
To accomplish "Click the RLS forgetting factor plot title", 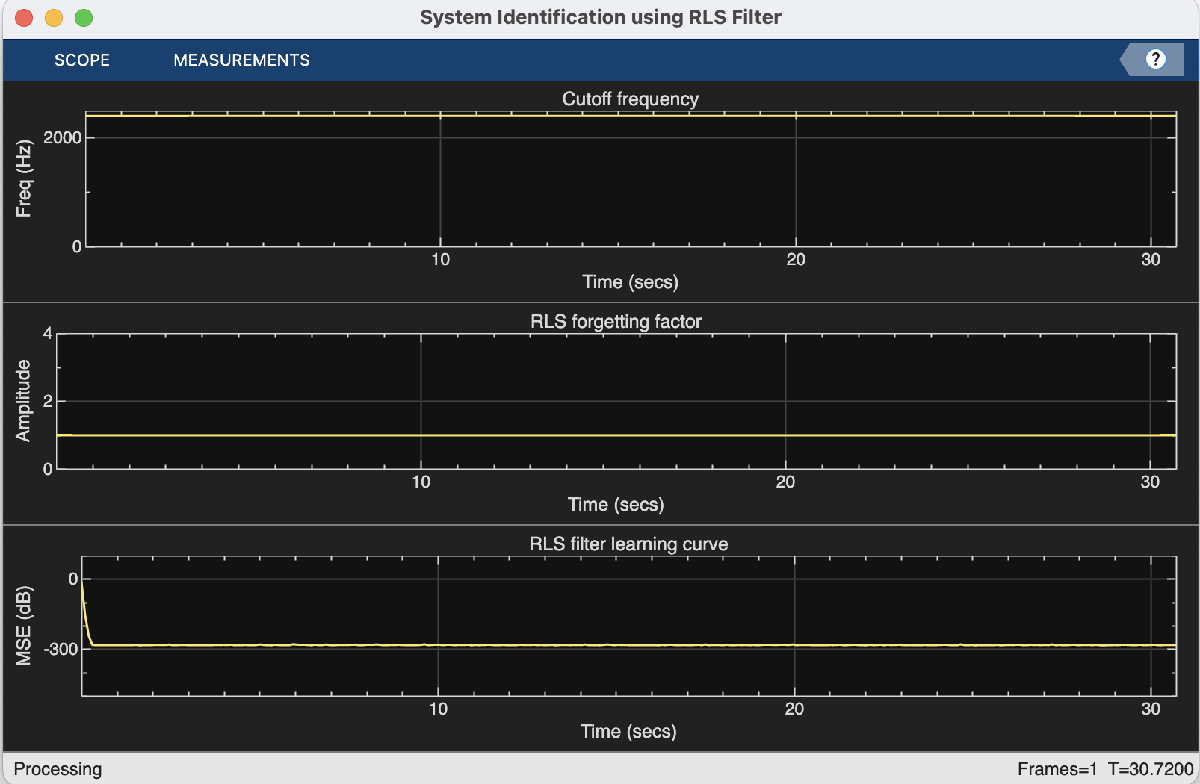I will (618, 321).
